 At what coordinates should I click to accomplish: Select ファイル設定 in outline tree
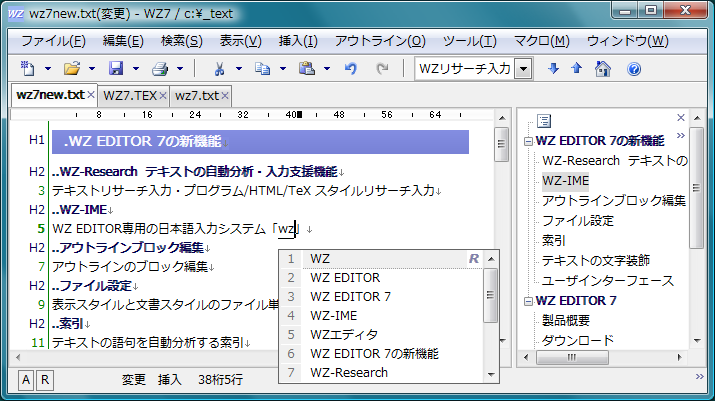(578, 221)
